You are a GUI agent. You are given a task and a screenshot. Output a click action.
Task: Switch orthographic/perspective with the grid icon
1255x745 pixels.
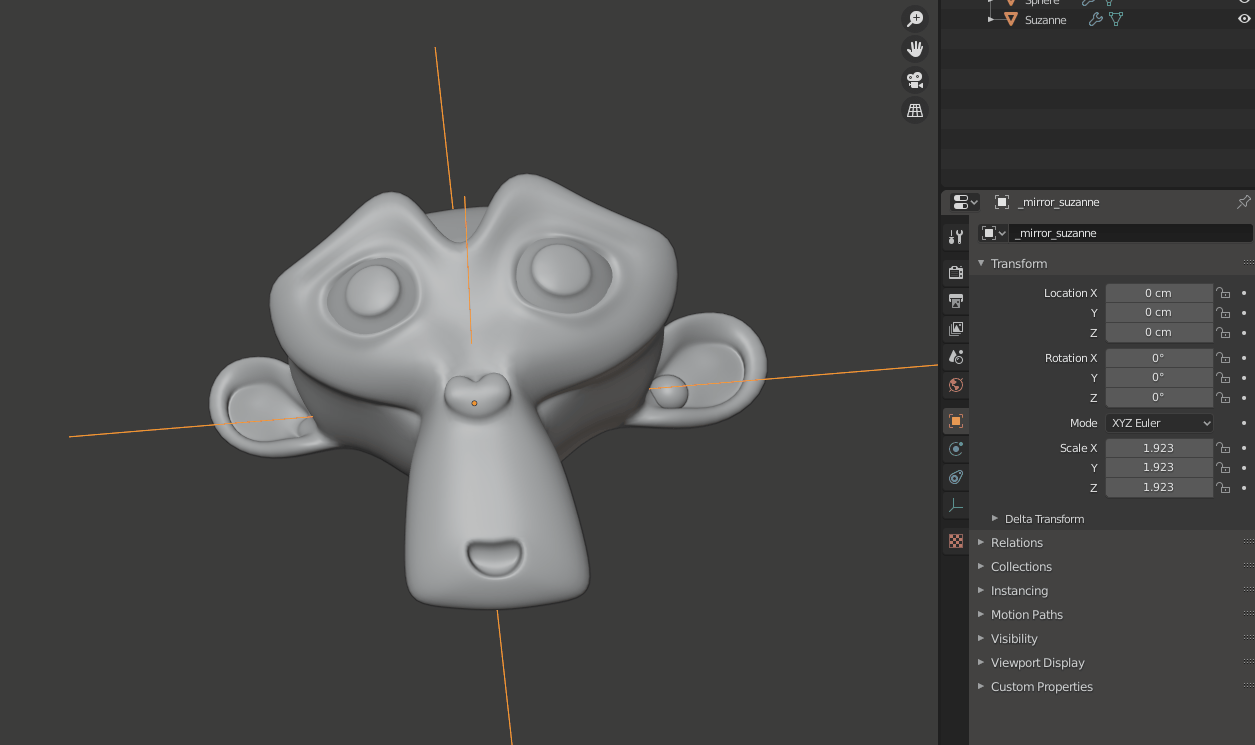click(x=914, y=111)
